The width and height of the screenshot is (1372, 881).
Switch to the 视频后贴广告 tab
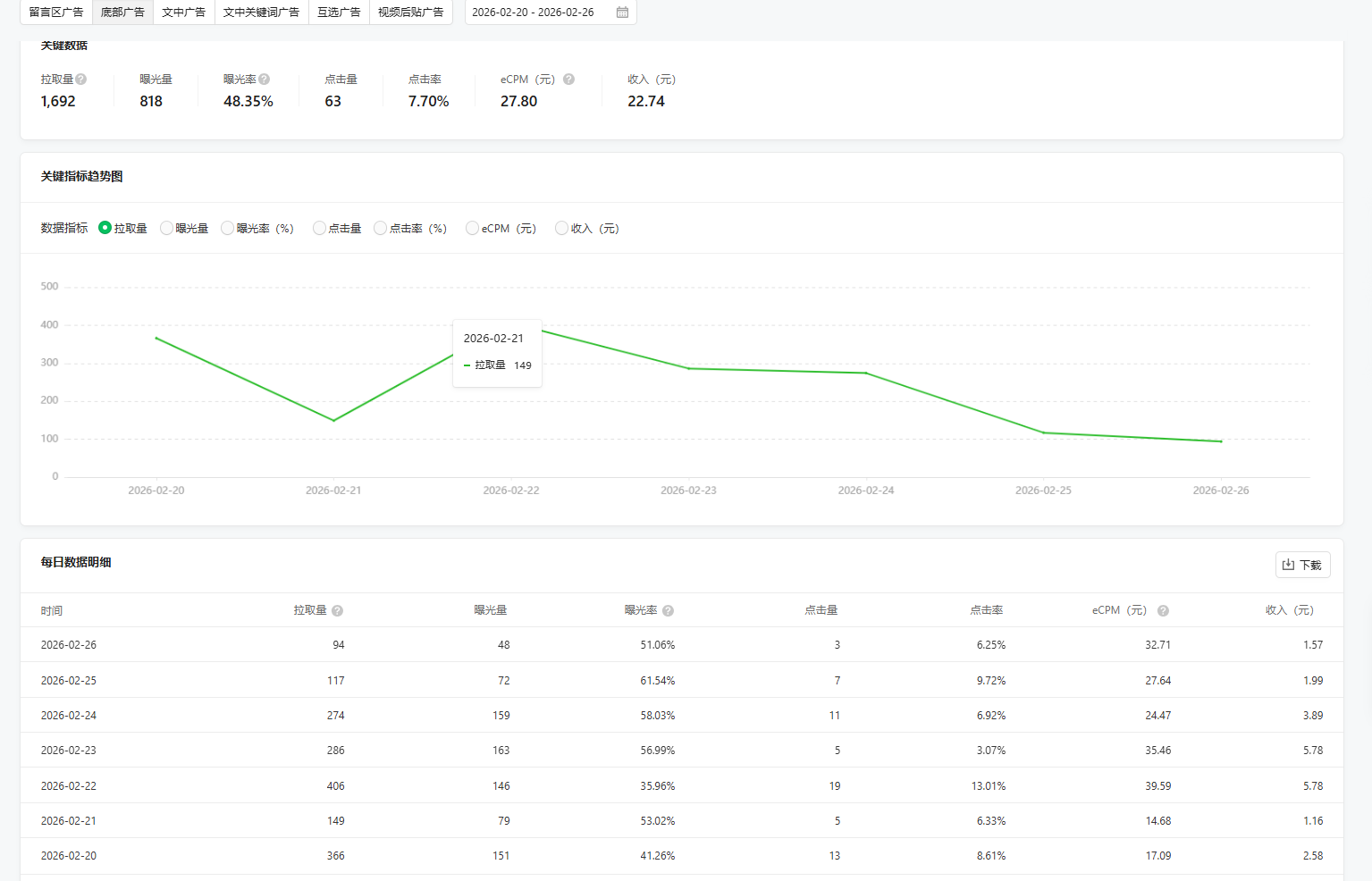point(410,13)
